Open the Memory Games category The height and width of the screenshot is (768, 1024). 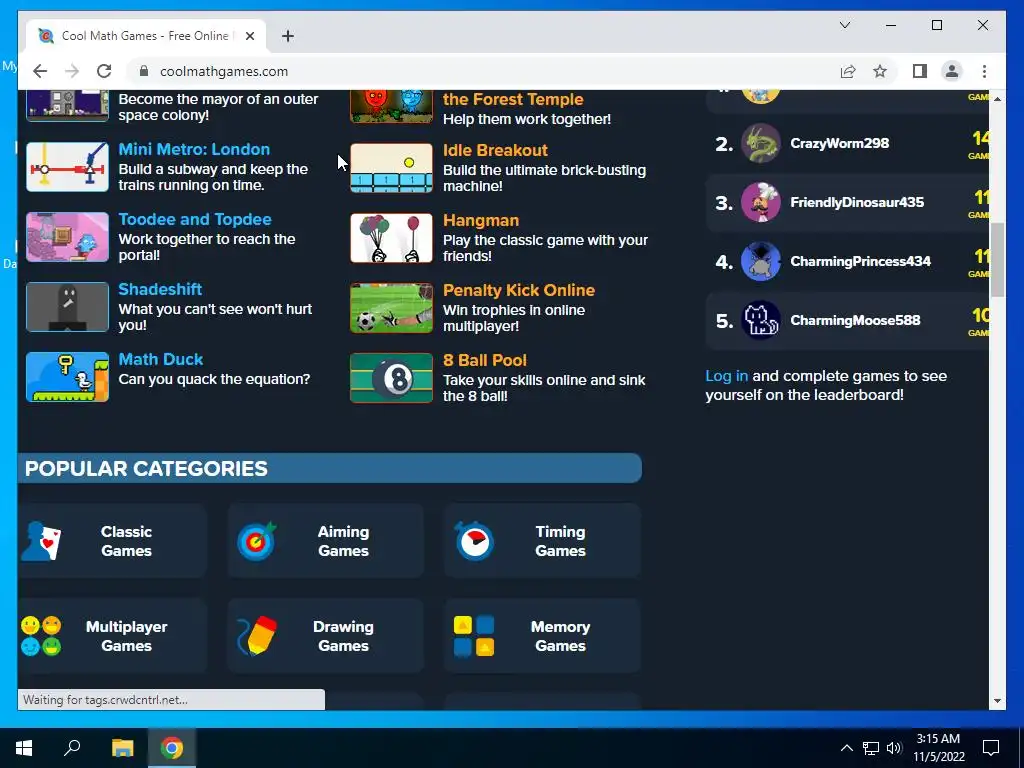click(542, 635)
